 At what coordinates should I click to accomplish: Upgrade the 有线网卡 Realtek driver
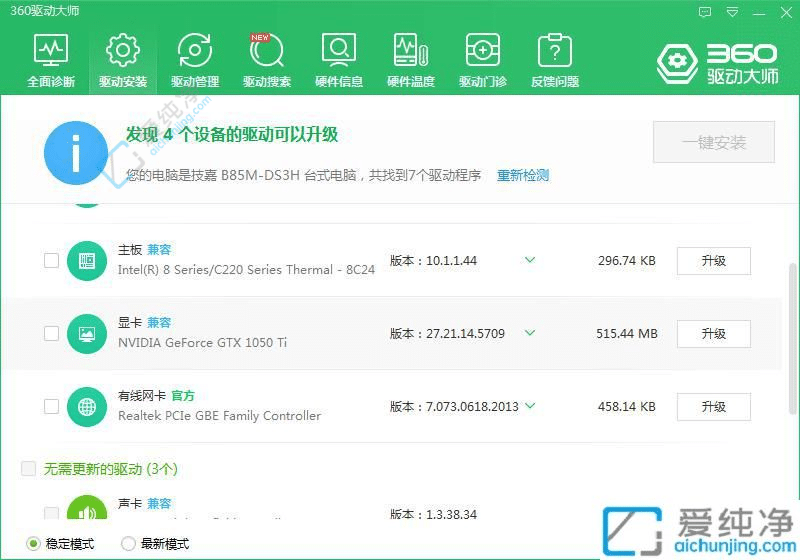tap(714, 406)
